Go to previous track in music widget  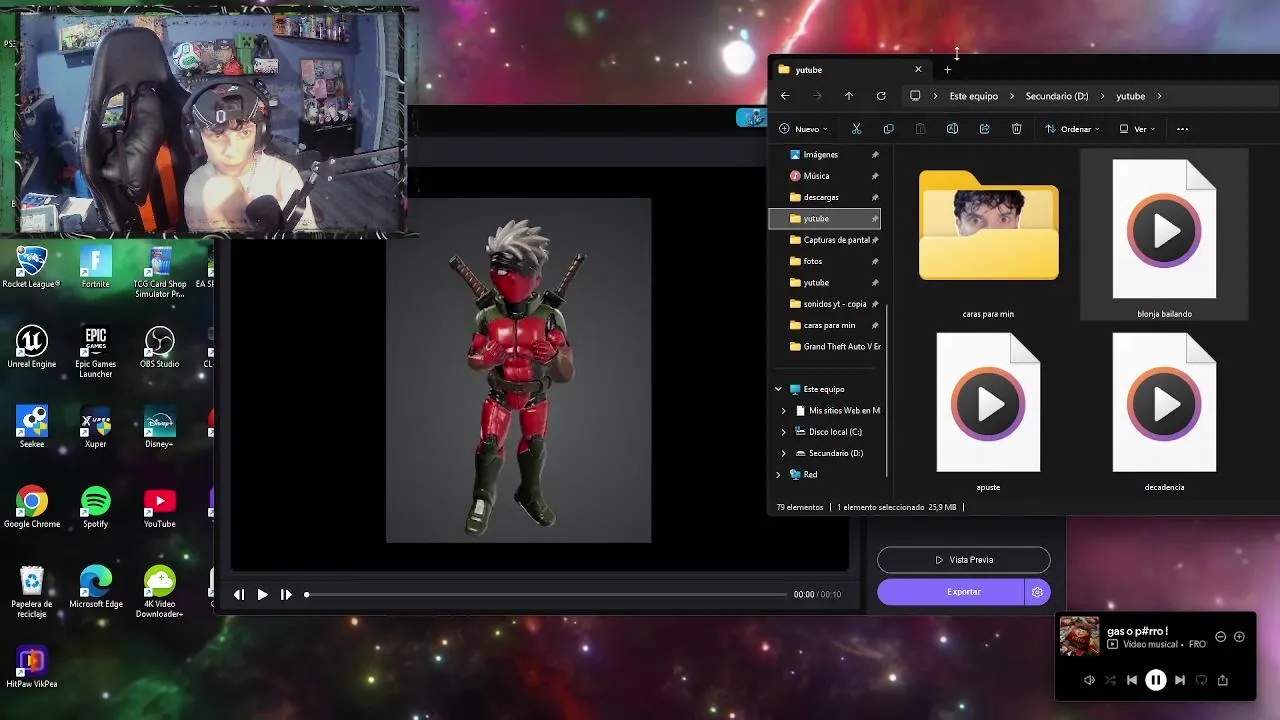click(x=1132, y=680)
